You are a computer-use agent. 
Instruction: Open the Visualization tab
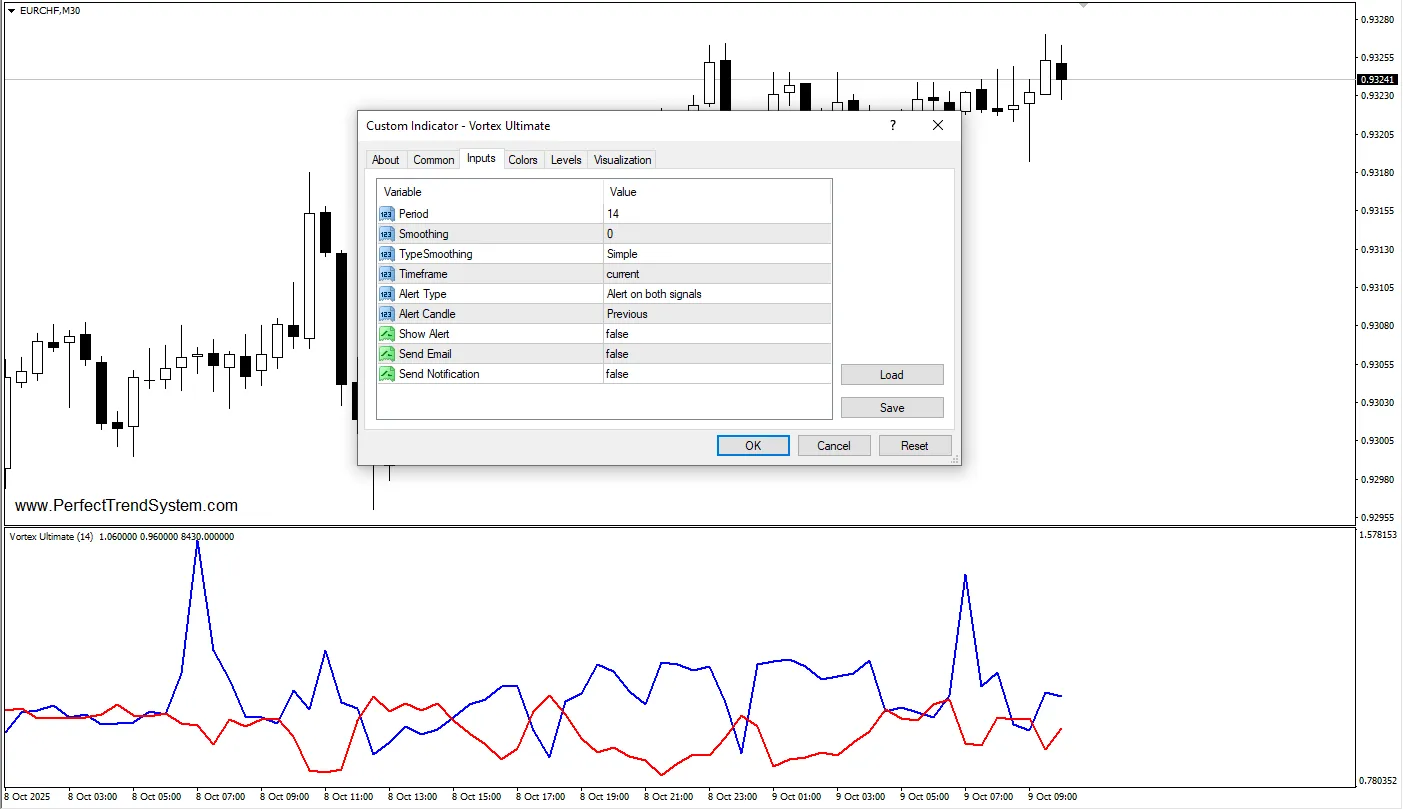click(622, 160)
